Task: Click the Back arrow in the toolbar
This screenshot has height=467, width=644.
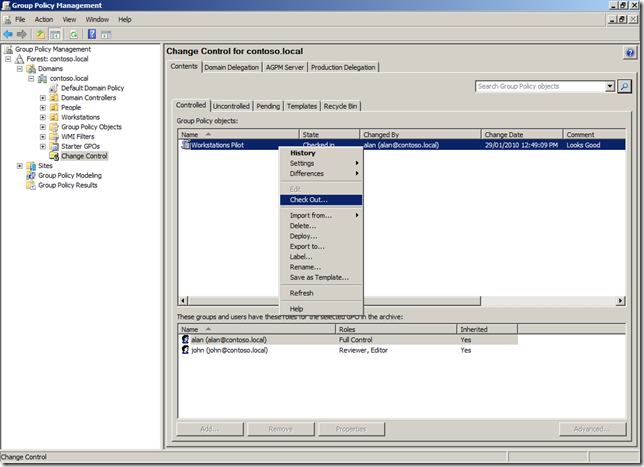Action: [9, 33]
